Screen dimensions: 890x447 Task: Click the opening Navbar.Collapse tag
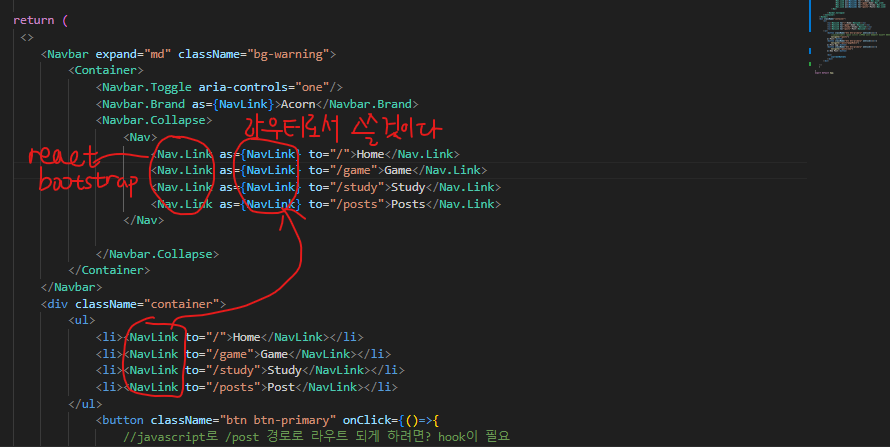pyautogui.click(x=154, y=120)
